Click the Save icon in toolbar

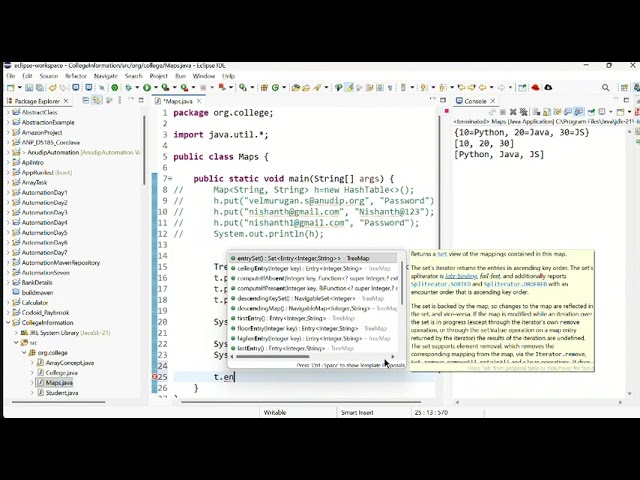point(29,87)
